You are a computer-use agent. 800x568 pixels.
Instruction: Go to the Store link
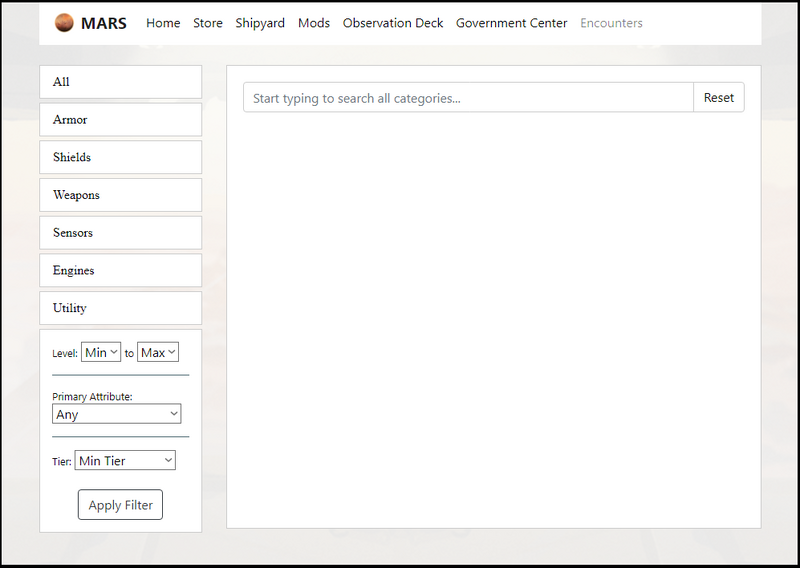[x=208, y=23]
